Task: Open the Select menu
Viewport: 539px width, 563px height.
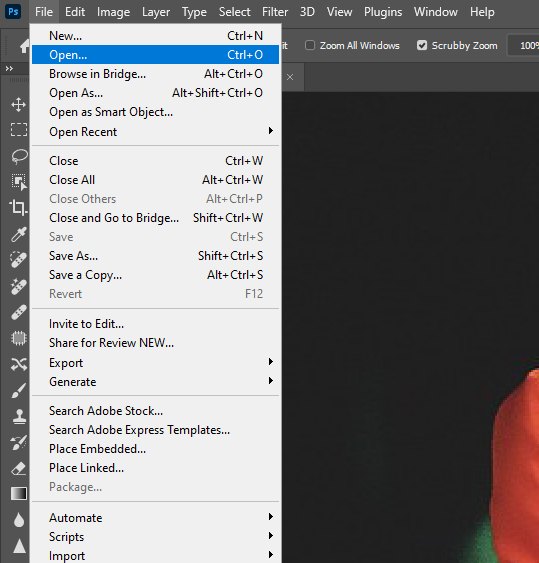Action: [234, 12]
